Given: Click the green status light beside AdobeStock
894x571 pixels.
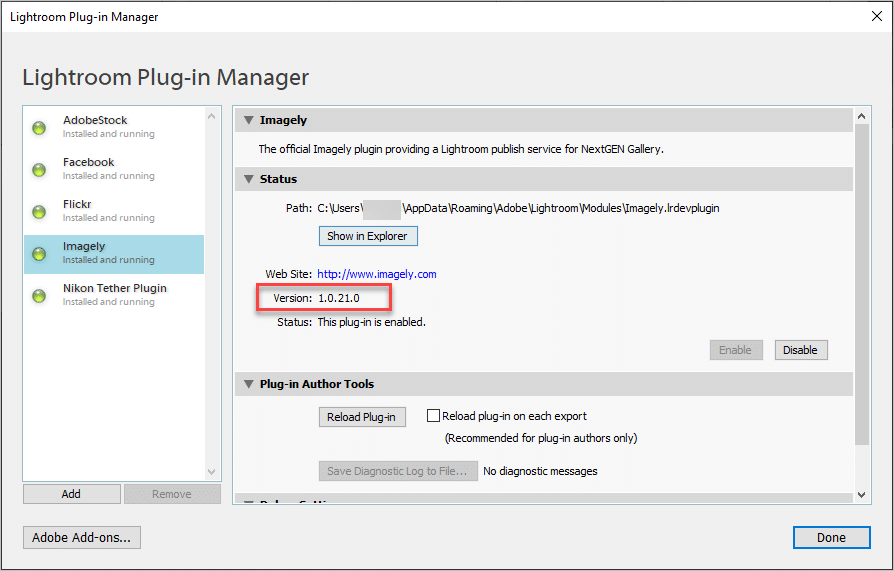Looking at the screenshot, I should click(39, 128).
